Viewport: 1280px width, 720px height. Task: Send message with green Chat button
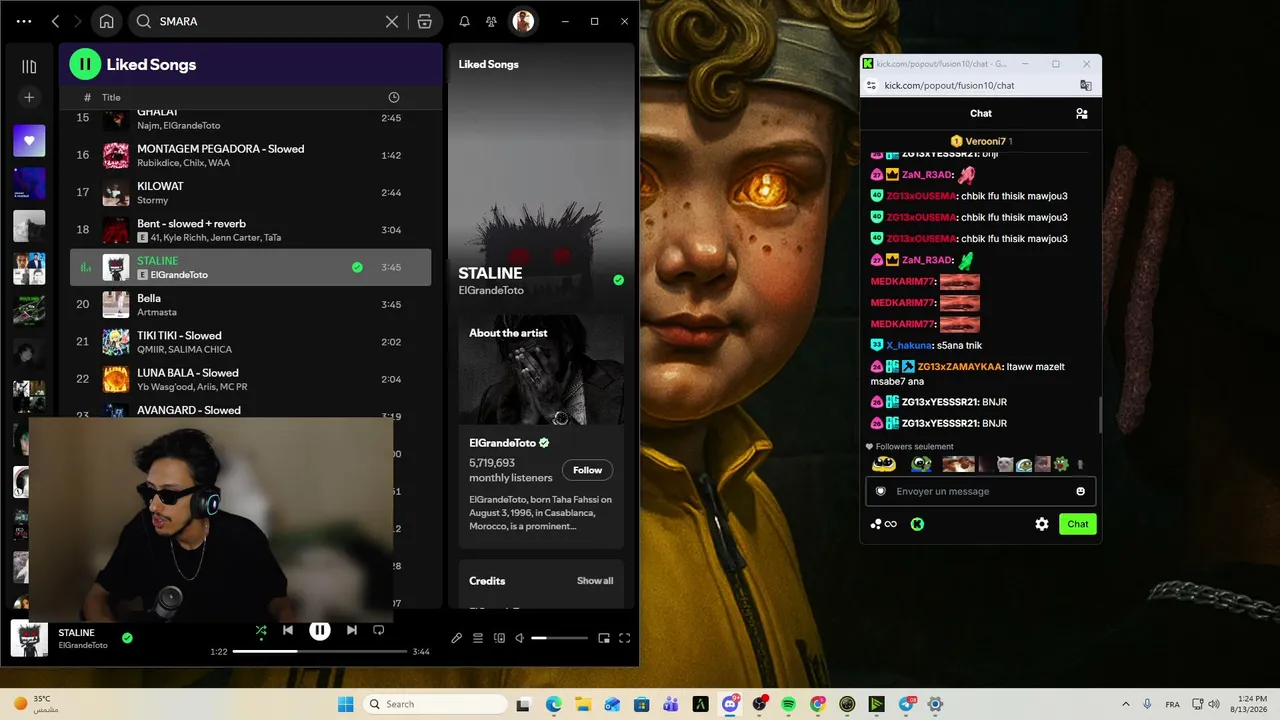(1078, 524)
